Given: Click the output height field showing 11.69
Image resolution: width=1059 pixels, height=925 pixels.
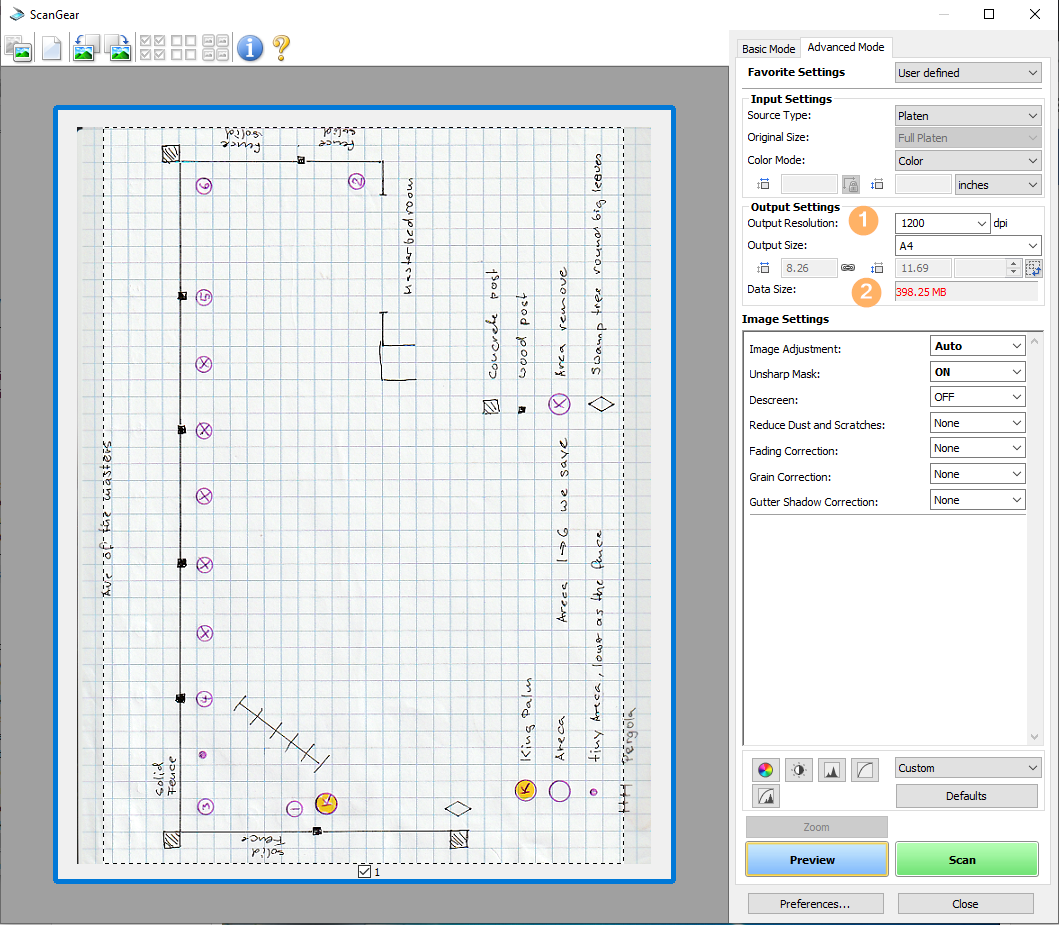Looking at the screenshot, I should coord(923,268).
